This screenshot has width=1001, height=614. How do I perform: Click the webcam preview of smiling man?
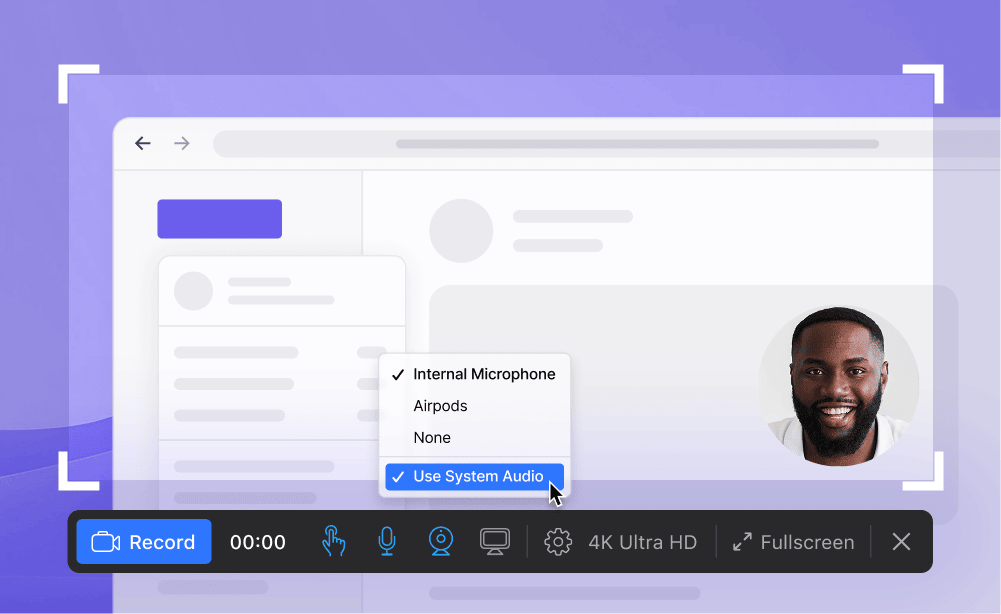pos(838,386)
